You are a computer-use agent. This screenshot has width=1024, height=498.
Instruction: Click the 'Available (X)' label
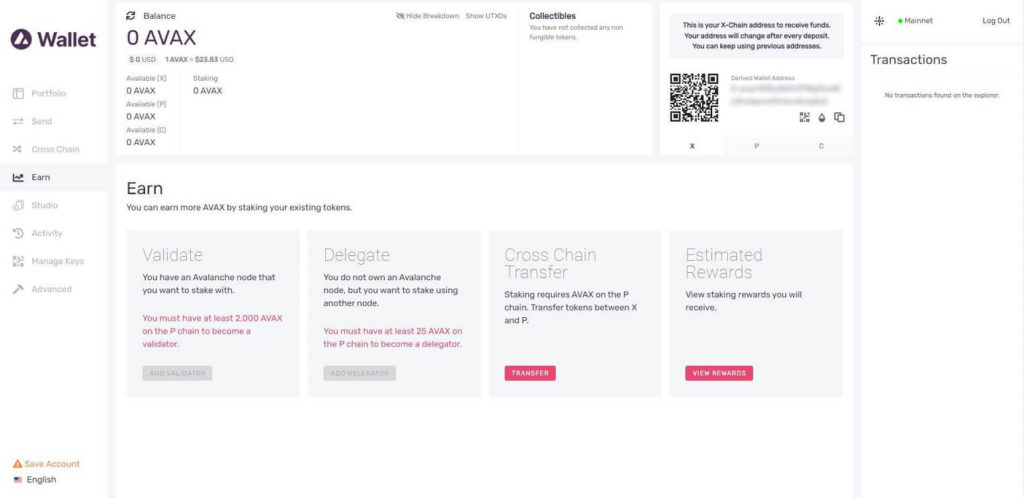coord(146,78)
